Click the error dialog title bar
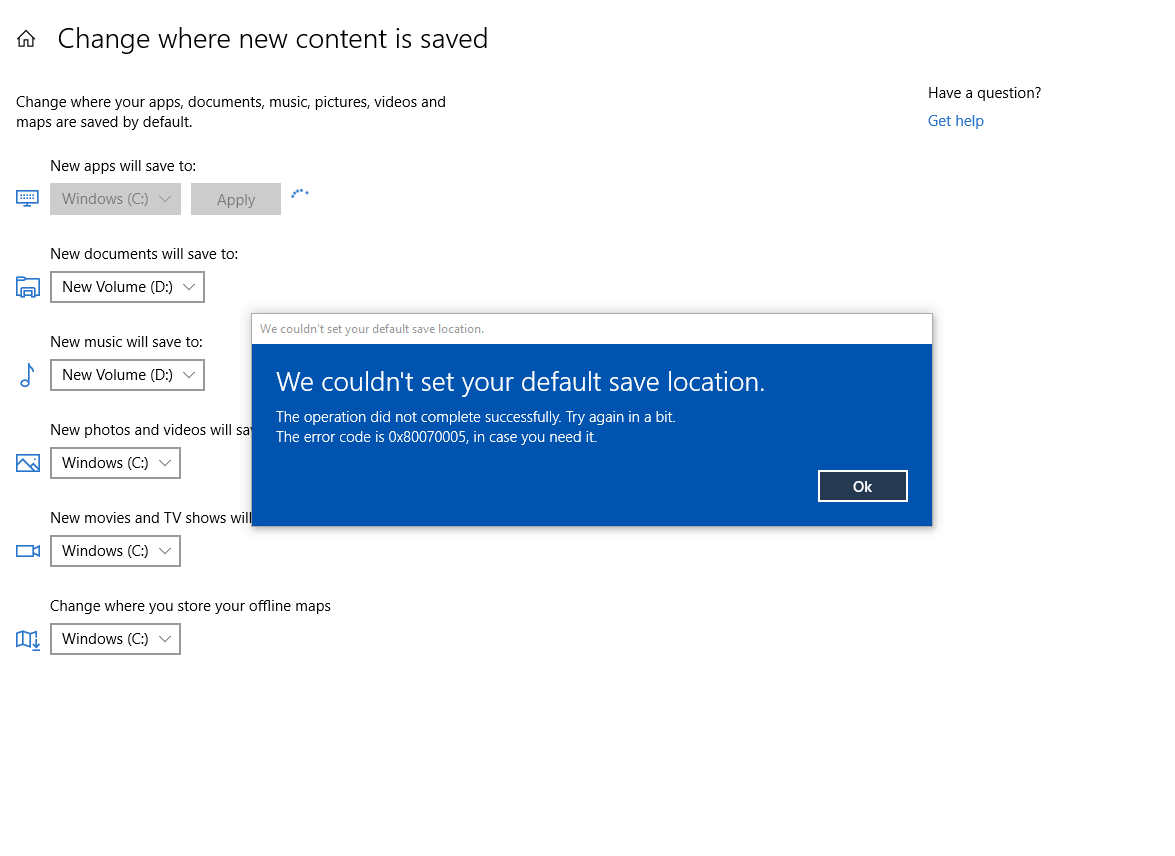The image size is (1175, 856). [x=590, y=328]
